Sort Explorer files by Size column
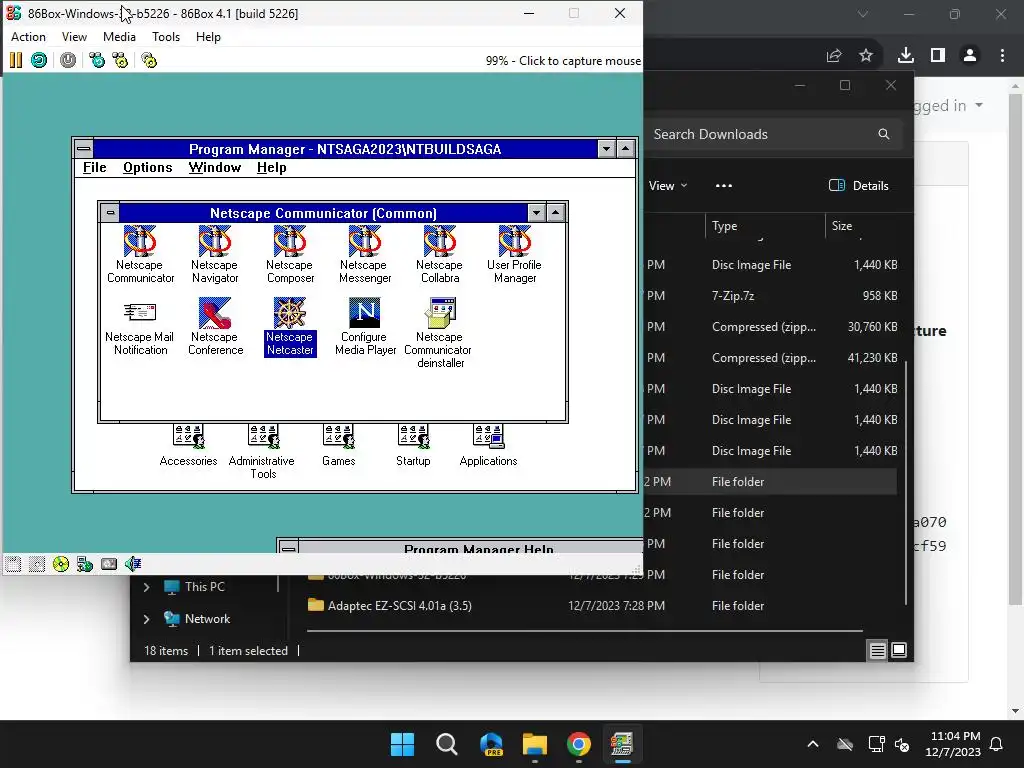The height and width of the screenshot is (768, 1024). coord(863,226)
